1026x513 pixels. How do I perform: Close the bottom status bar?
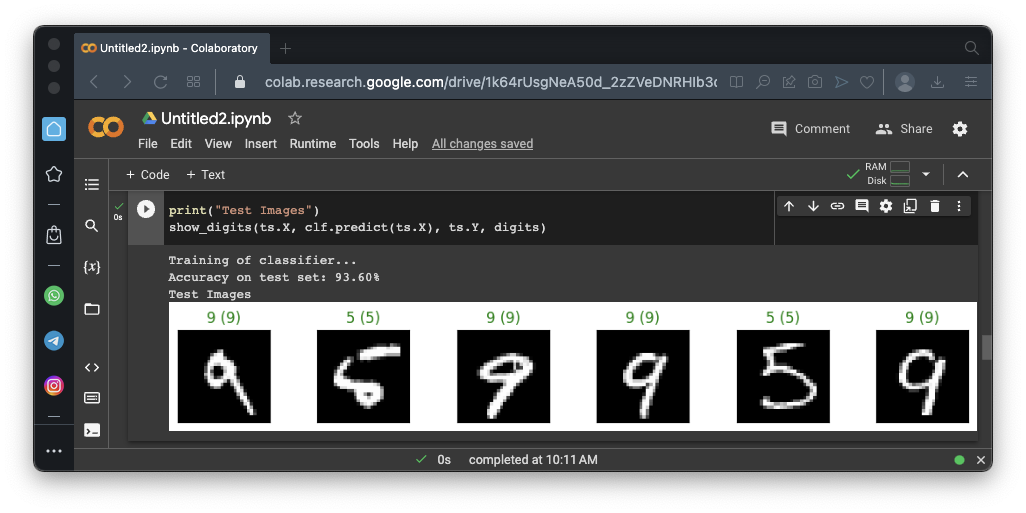pos(980,460)
